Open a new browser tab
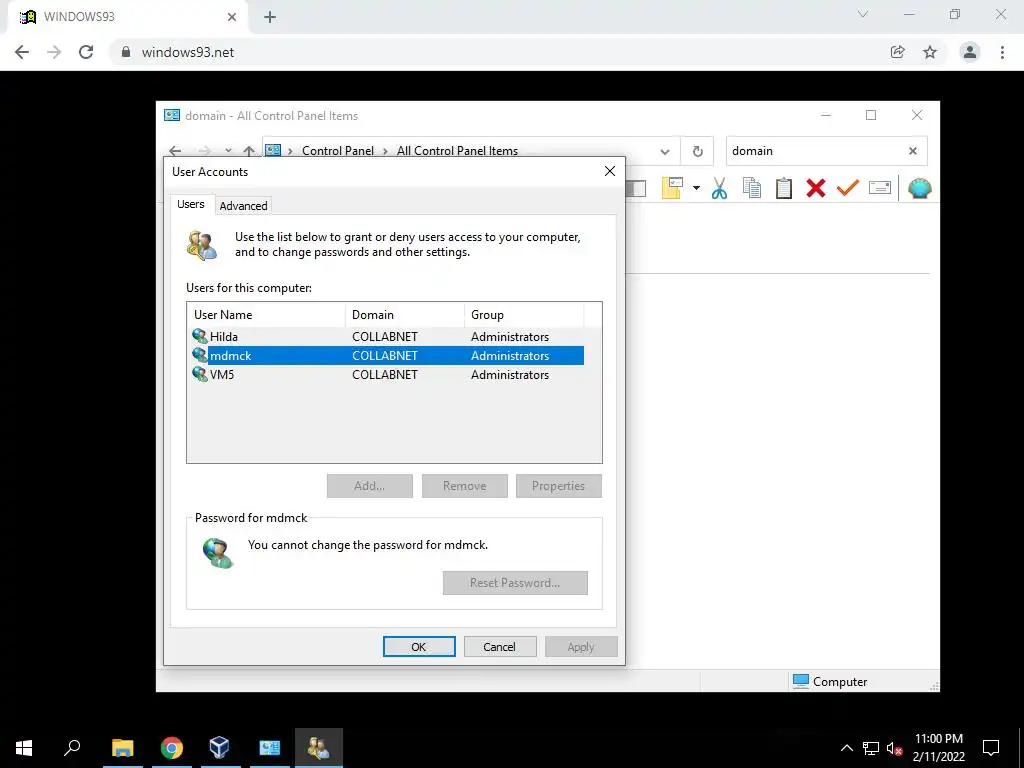The image size is (1024, 768). pos(270,18)
